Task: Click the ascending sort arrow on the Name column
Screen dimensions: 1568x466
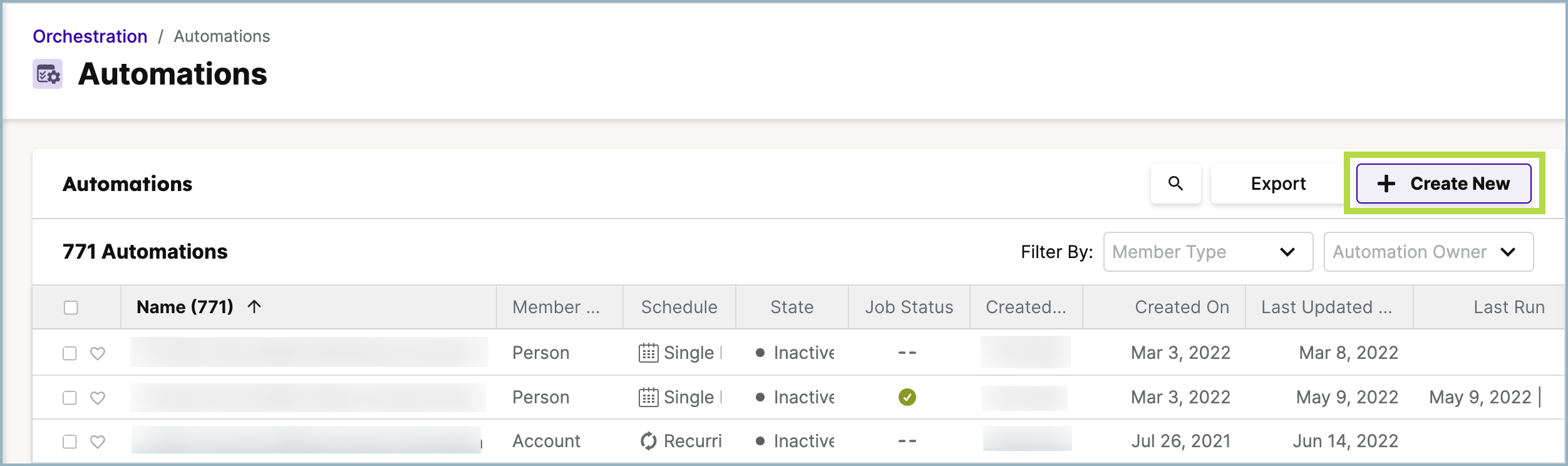Action: click(253, 306)
